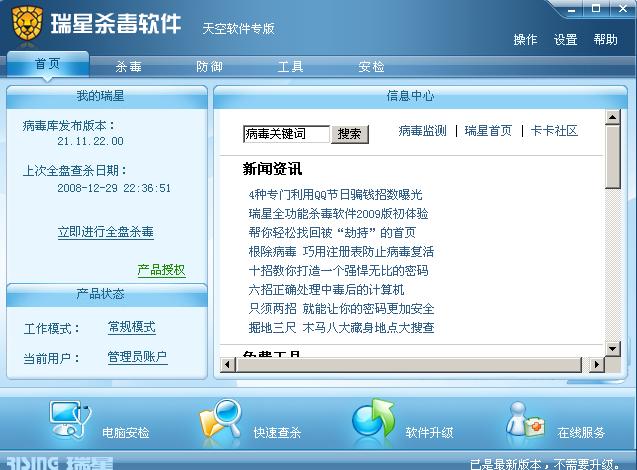Open news 瑞星全功能杀毒软件2009版初体验
637x470 pixels.
click(x=338, y=214)
